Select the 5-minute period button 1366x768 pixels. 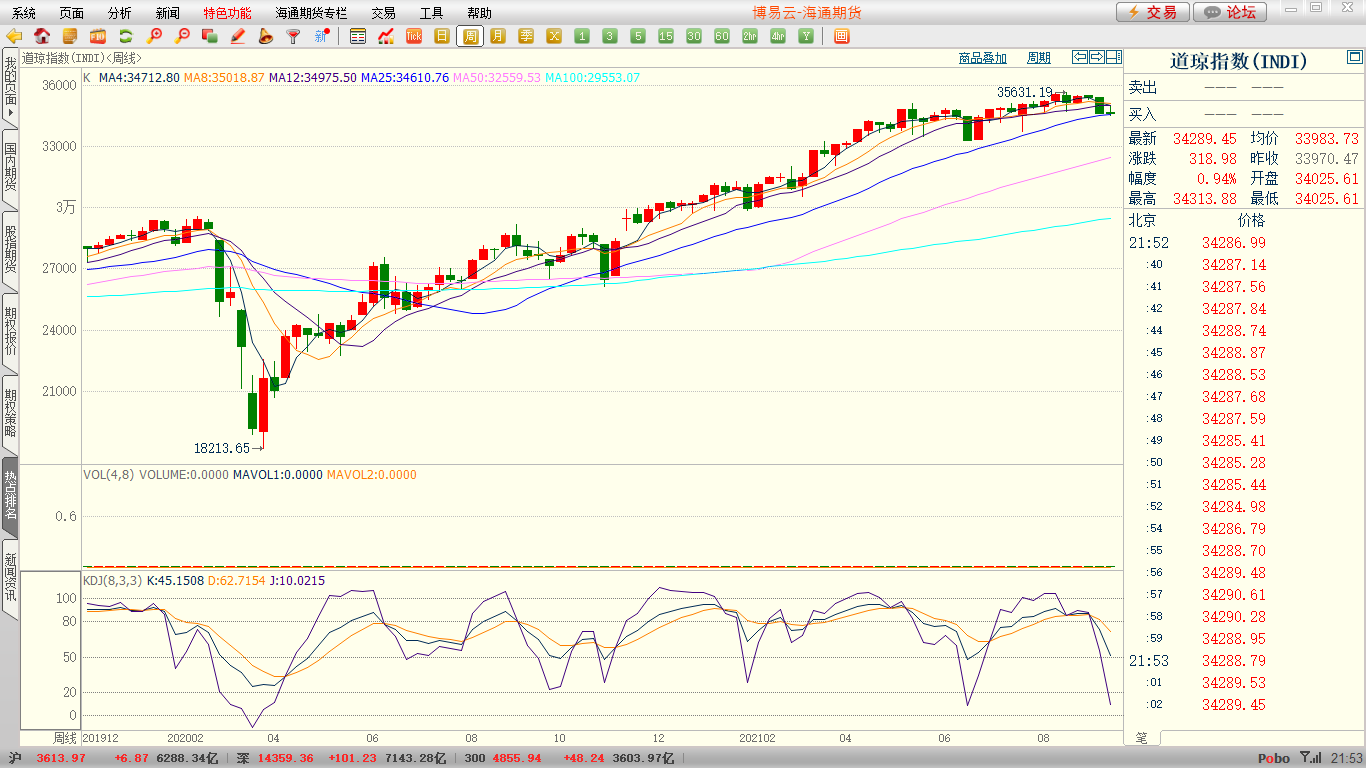click(638, 36)
